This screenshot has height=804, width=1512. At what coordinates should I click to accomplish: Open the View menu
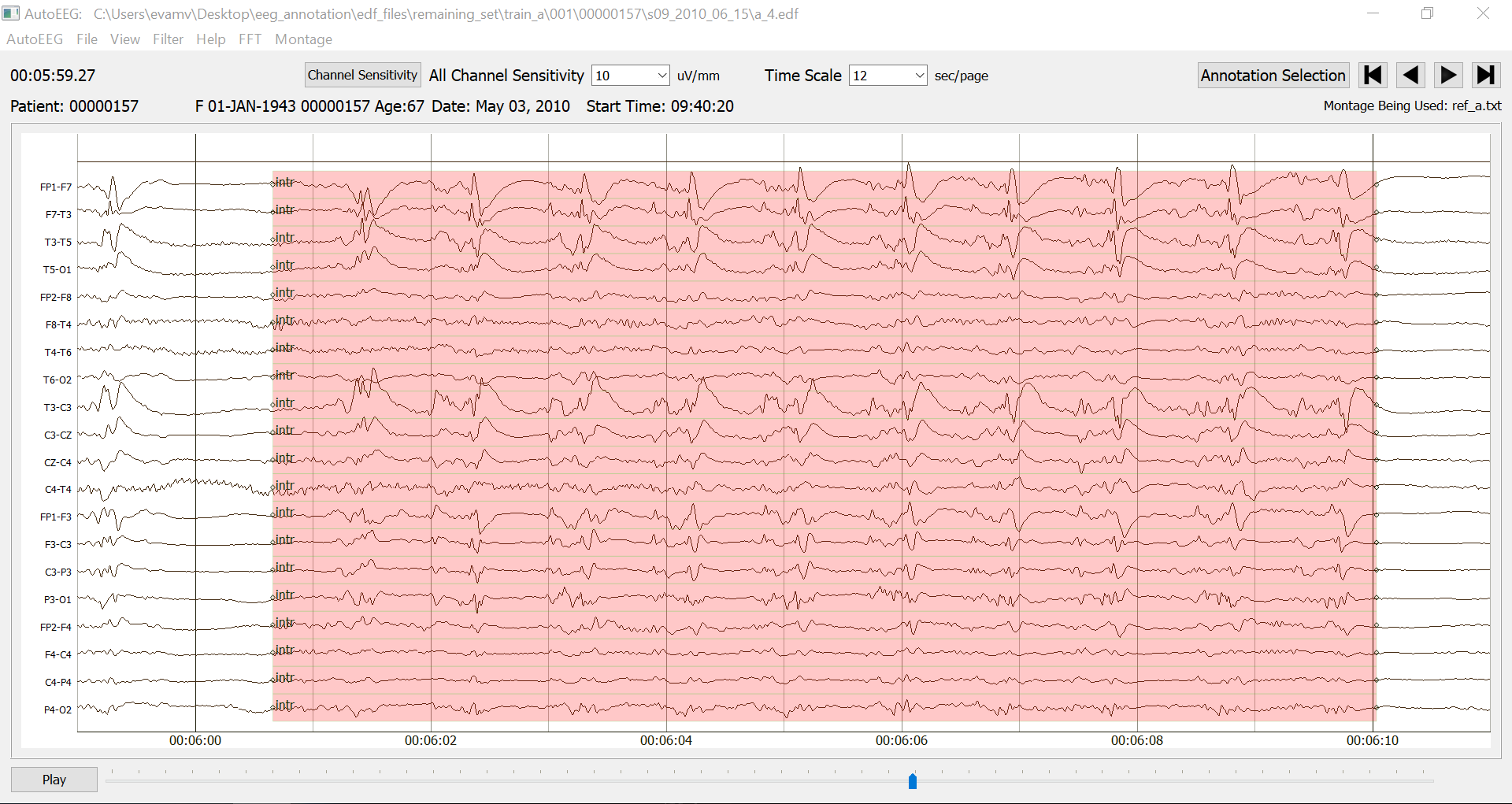[x=125, y=39]
